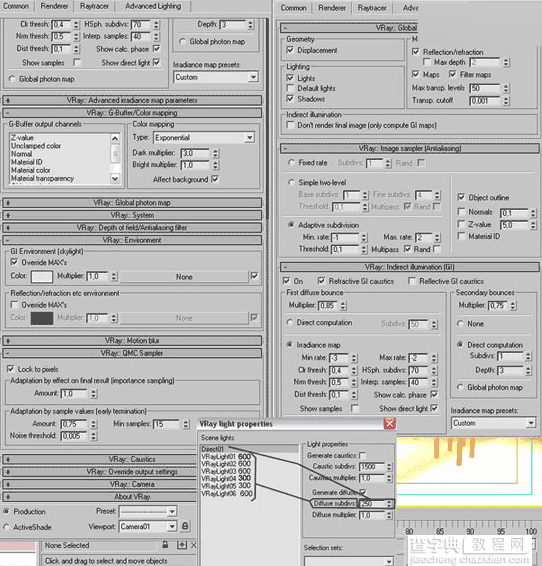The image size is (542, 566).
Task: Open the Selection sets dropdown in light properties
Action: click(x=348, y=561)
